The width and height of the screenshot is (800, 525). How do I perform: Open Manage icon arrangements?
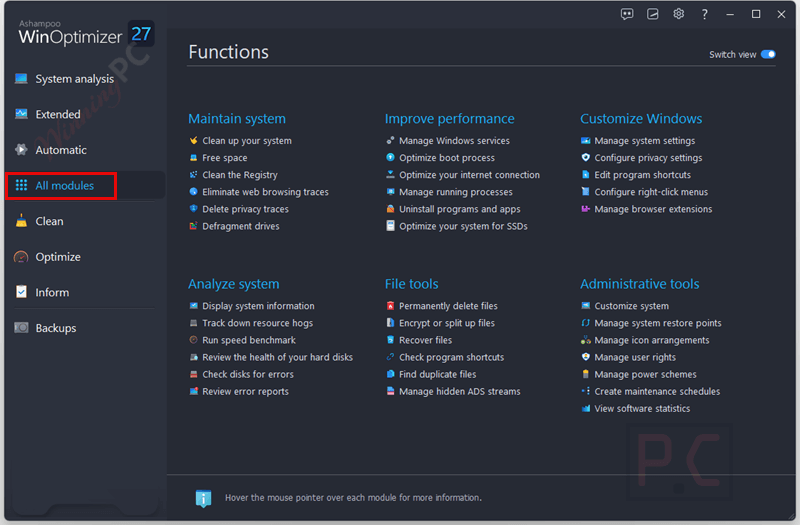[x=652, y=340]
